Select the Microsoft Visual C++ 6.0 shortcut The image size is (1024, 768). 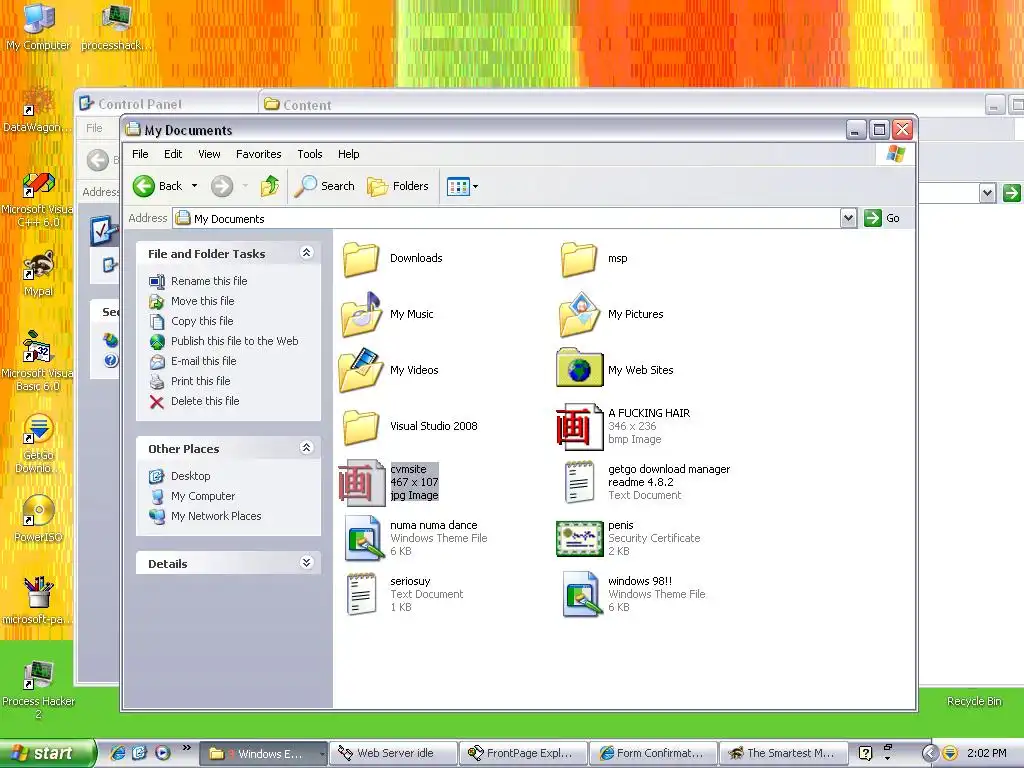37,199
